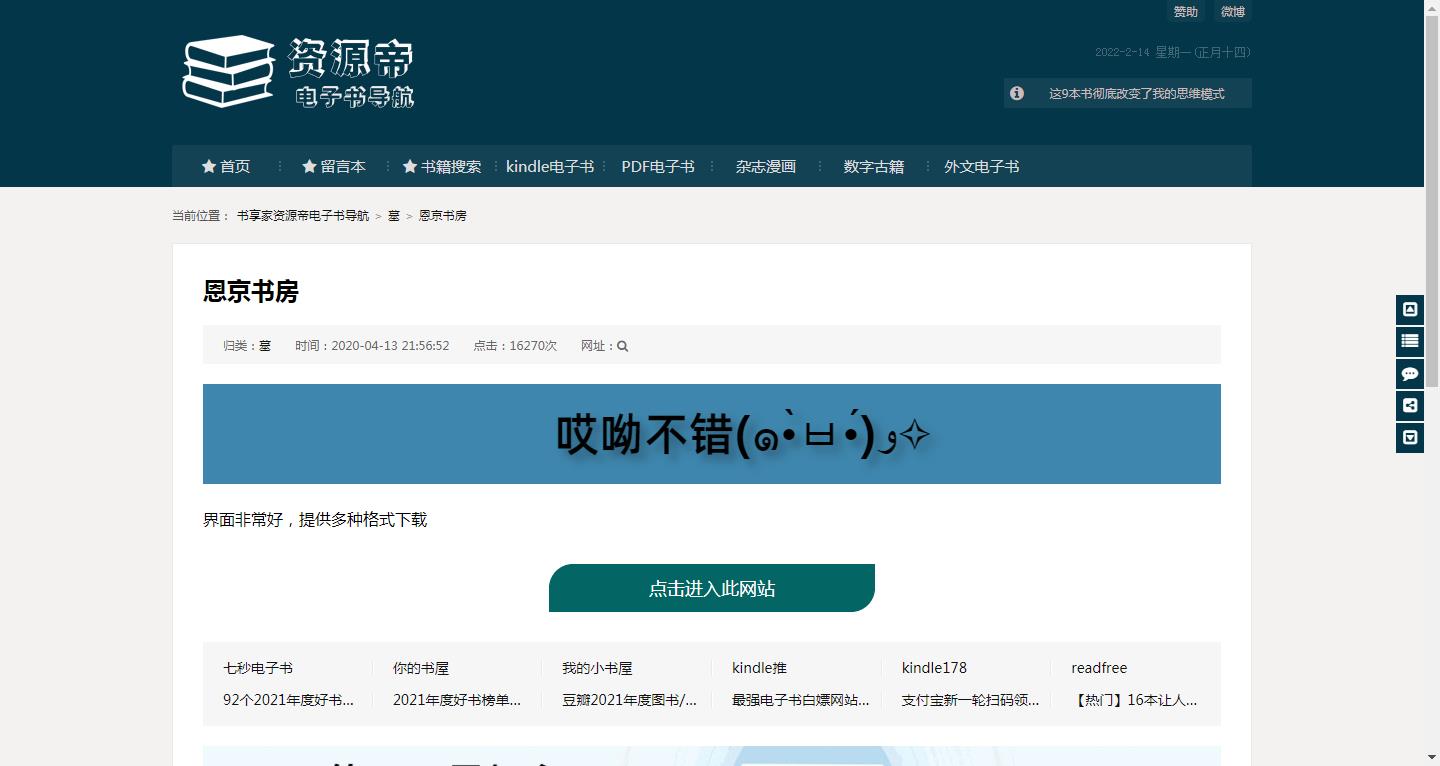Open comments via the speech bubble sidebar icon
This screenshot has height=766, width=1440.
[x=1409, y=373]
